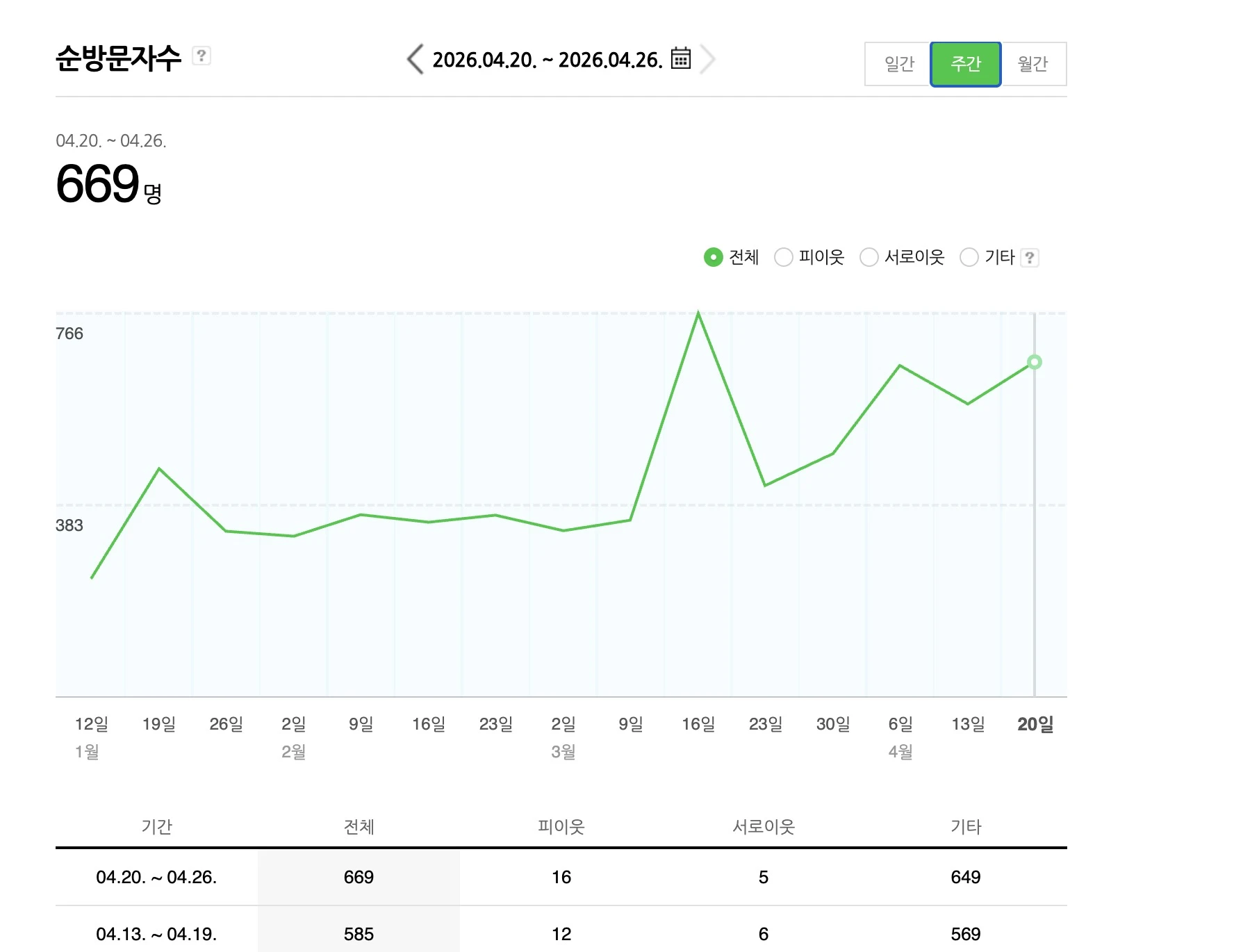Click the large 669명 visitor total
Viewport: 1259px width, 952px height.
point(109,184)
